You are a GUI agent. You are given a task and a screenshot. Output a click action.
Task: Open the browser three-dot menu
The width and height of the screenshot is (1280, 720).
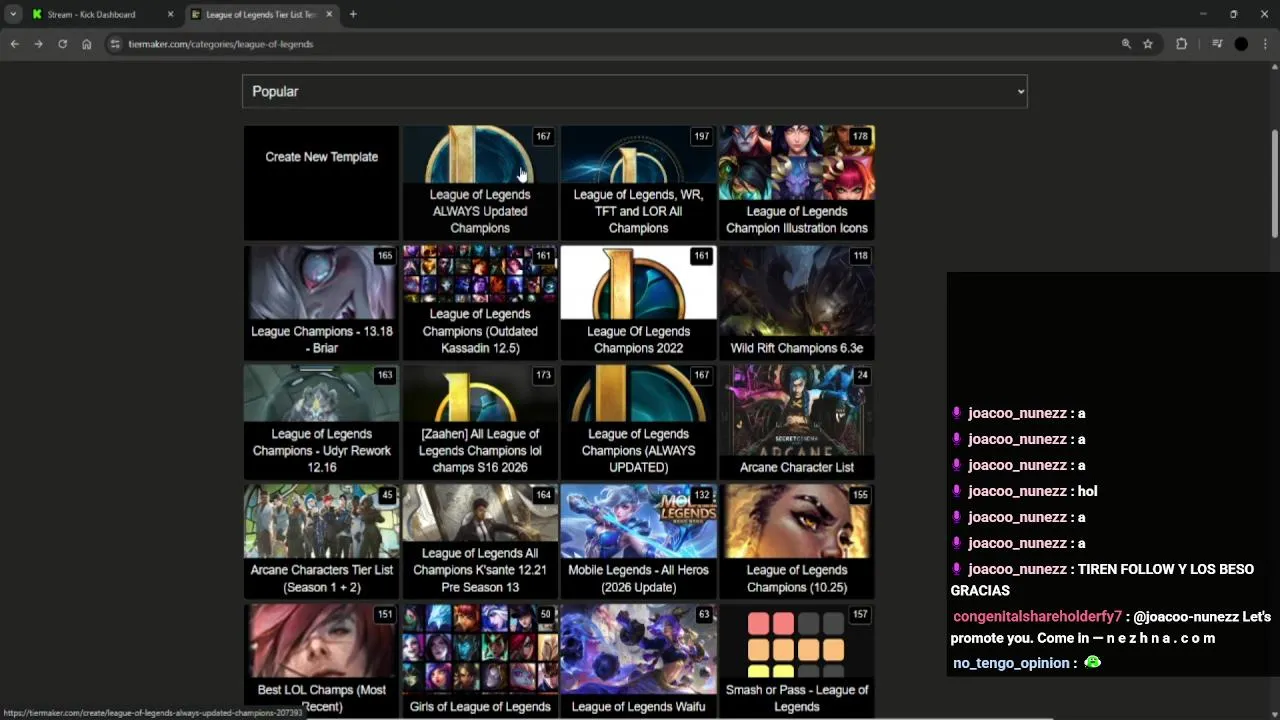coord(1266,44)
